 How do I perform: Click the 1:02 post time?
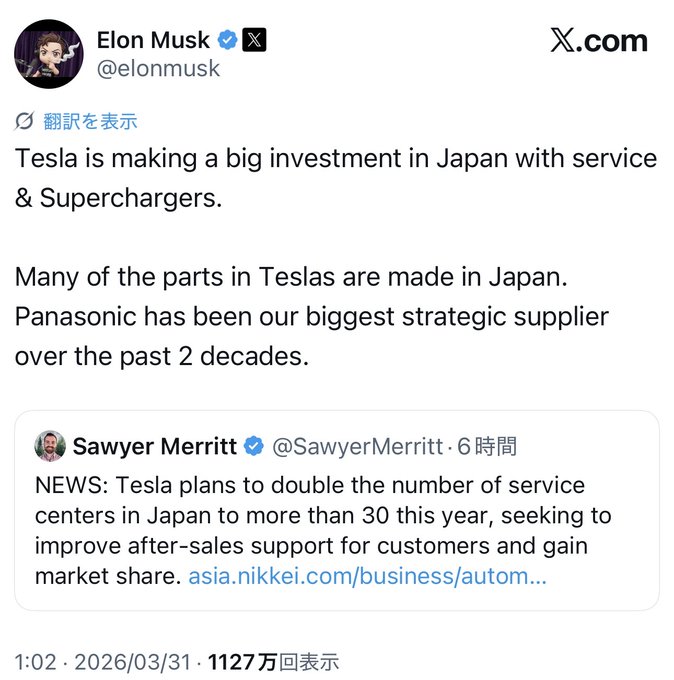click(x=34, y=662)
